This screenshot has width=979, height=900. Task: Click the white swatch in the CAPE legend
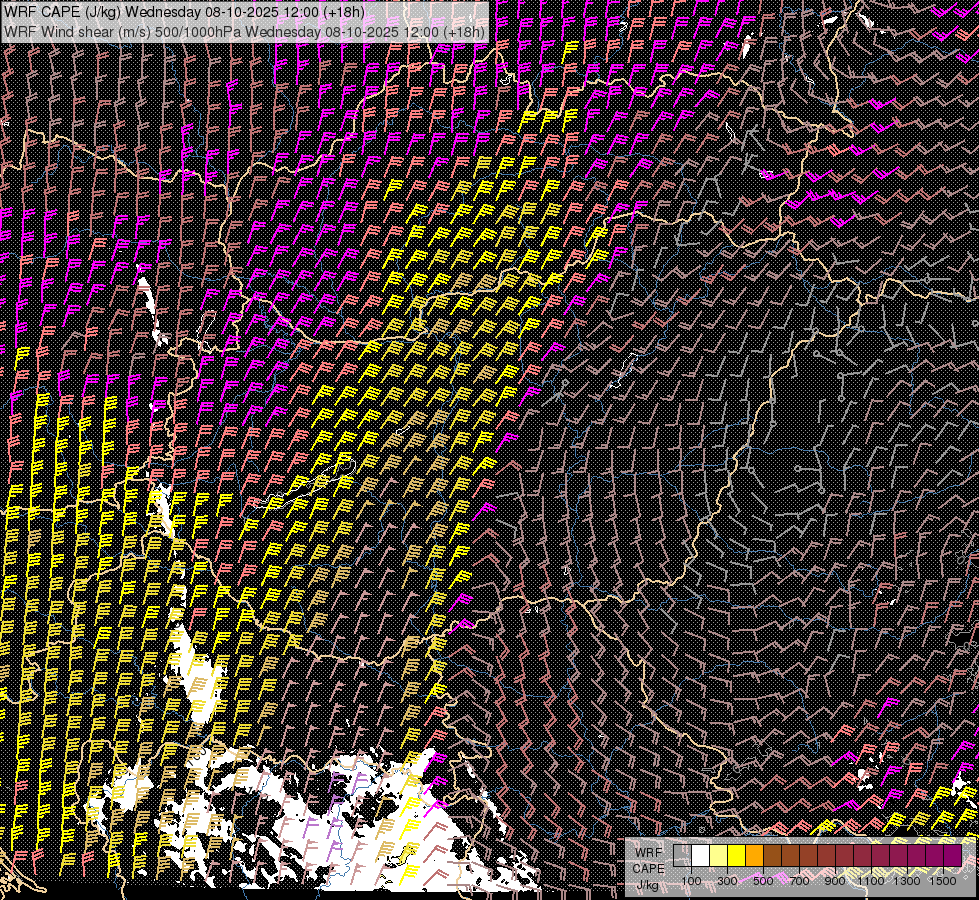[x=700, y=855]
